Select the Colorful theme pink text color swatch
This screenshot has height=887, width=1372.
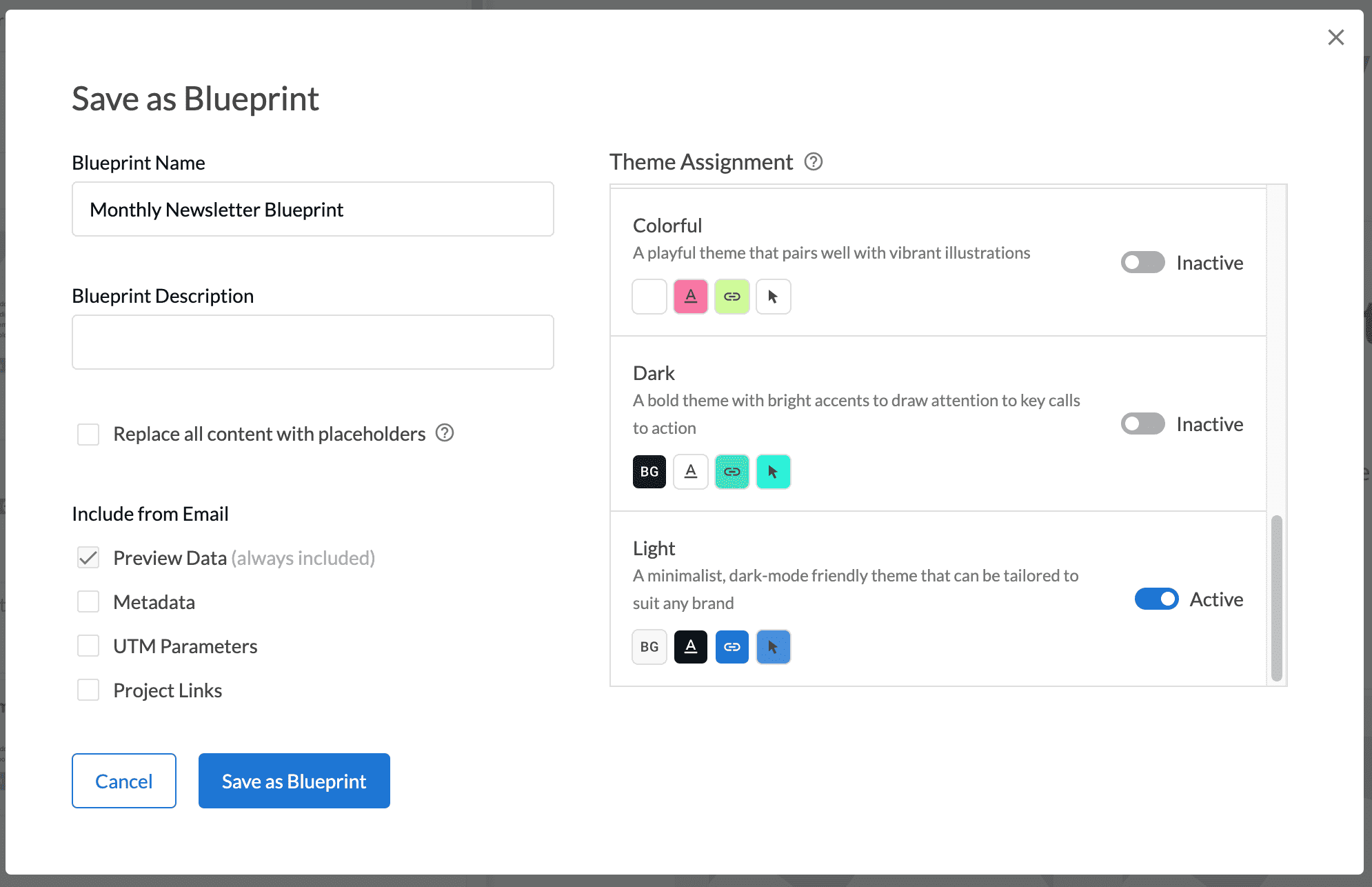point(691,297)
